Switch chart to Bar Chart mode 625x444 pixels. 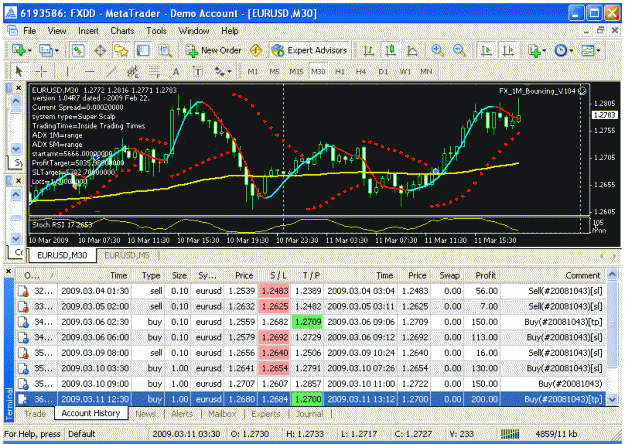point(369,51)
